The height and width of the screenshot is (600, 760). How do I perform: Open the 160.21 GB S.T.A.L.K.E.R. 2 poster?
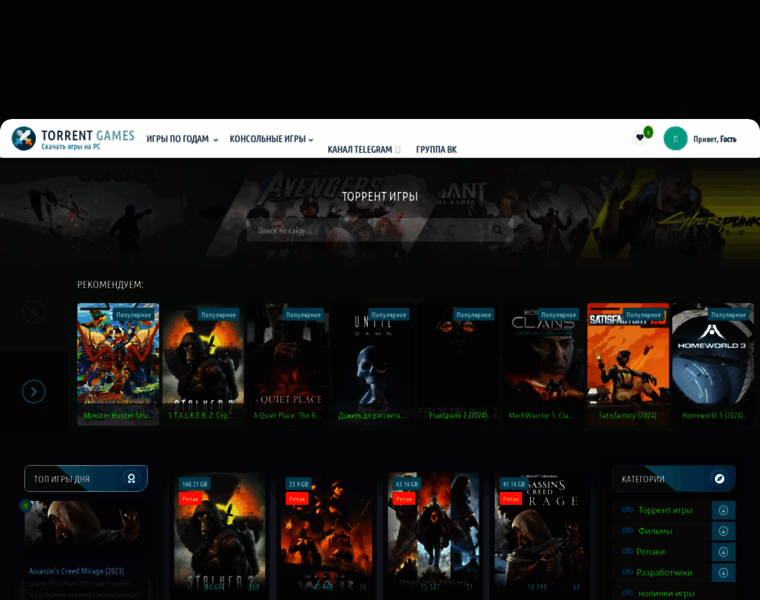pos(220,533)
